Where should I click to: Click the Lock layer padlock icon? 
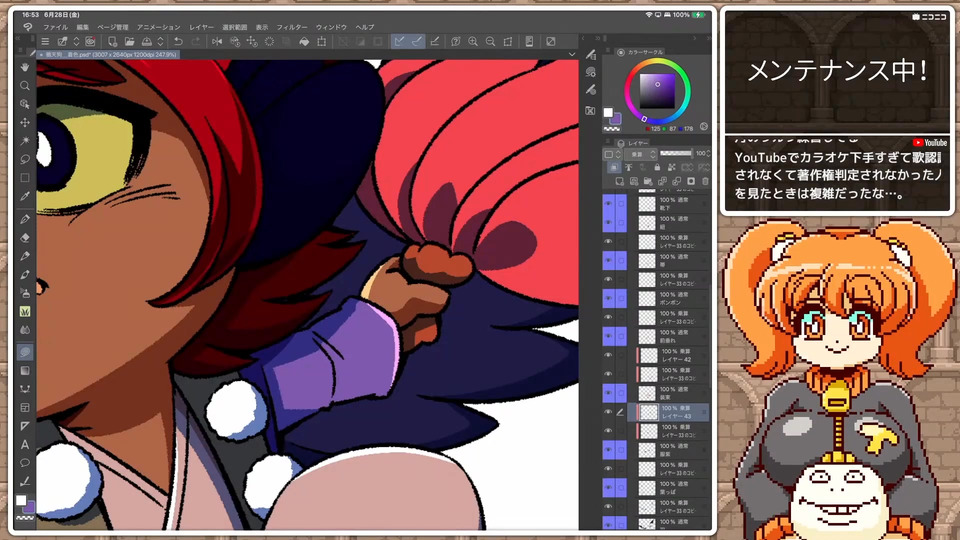[x=657, y=167]
